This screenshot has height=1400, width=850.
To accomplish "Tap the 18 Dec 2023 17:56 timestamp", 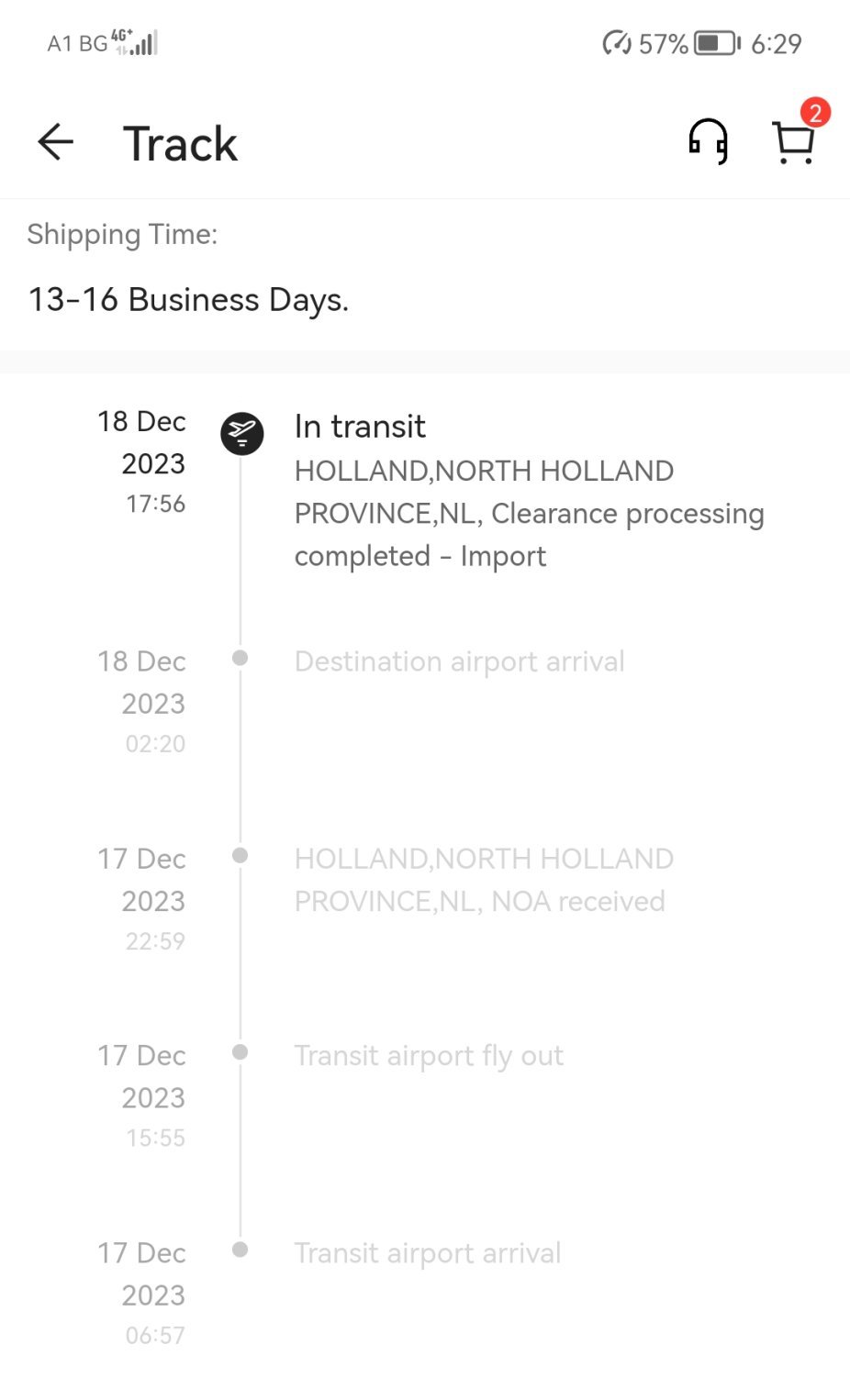I will (143, 461).
